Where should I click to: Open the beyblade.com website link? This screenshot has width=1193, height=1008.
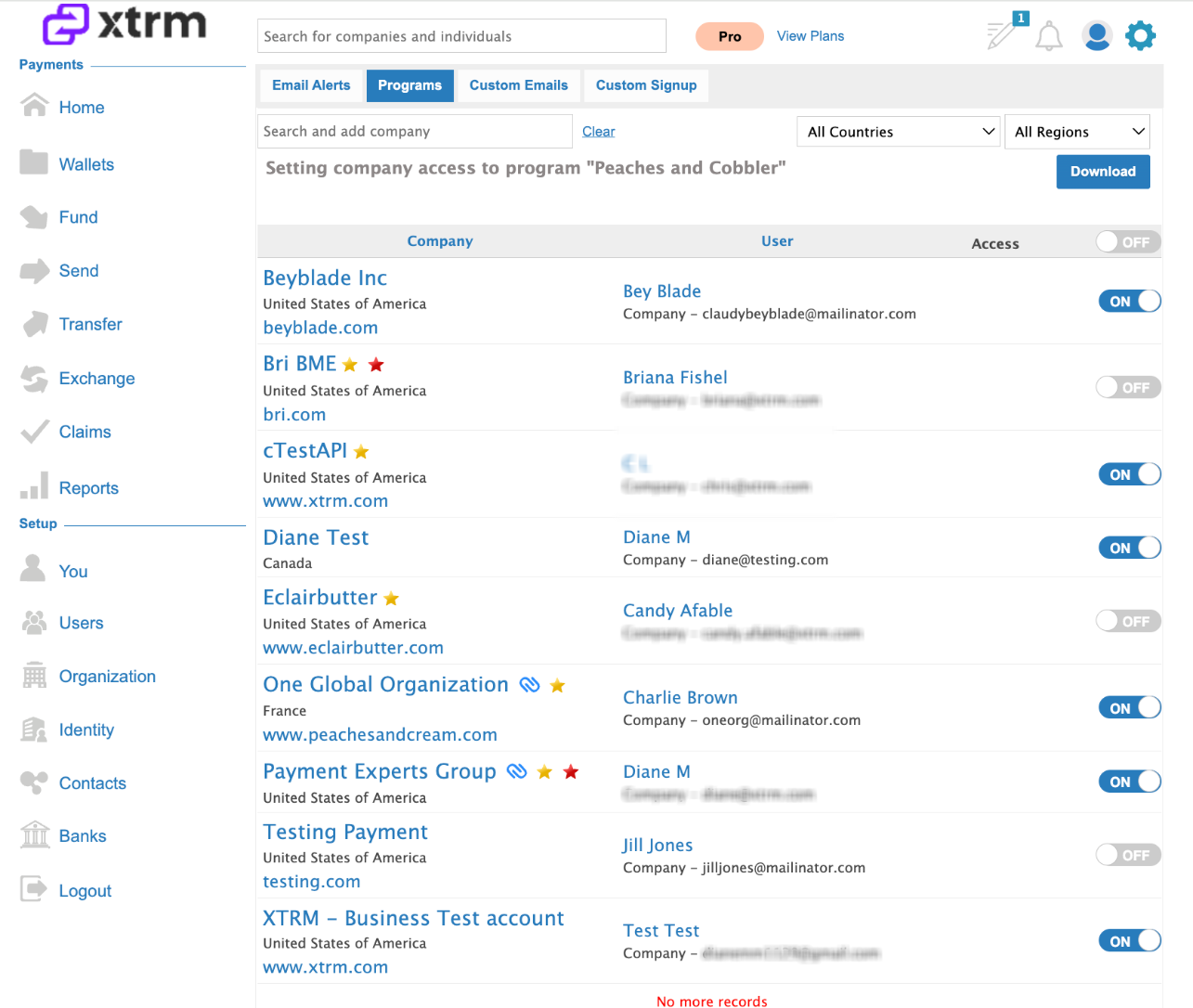pos(320,328)
